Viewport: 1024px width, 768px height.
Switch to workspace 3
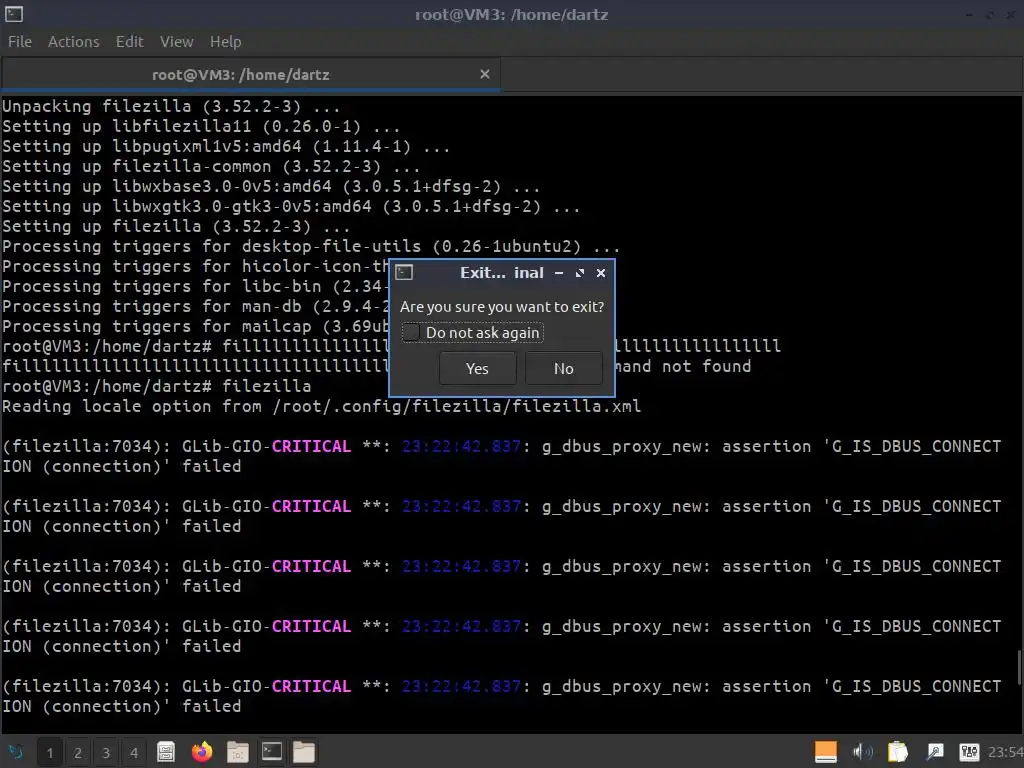pyautogui.click(x=106, y=752)
